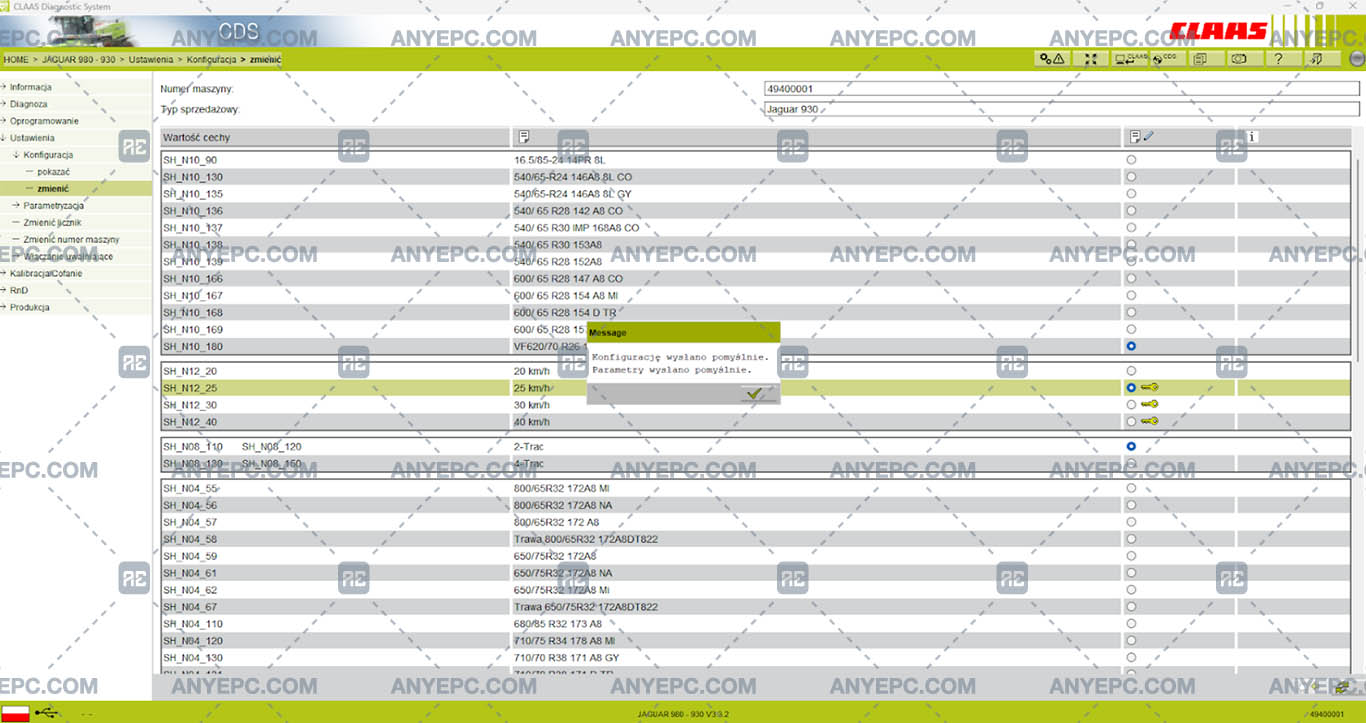This screenshot has width=1366, height=723.
Task: Expand the Produkcja tree item
Action: pyautogui.click(x=29, y=307)
